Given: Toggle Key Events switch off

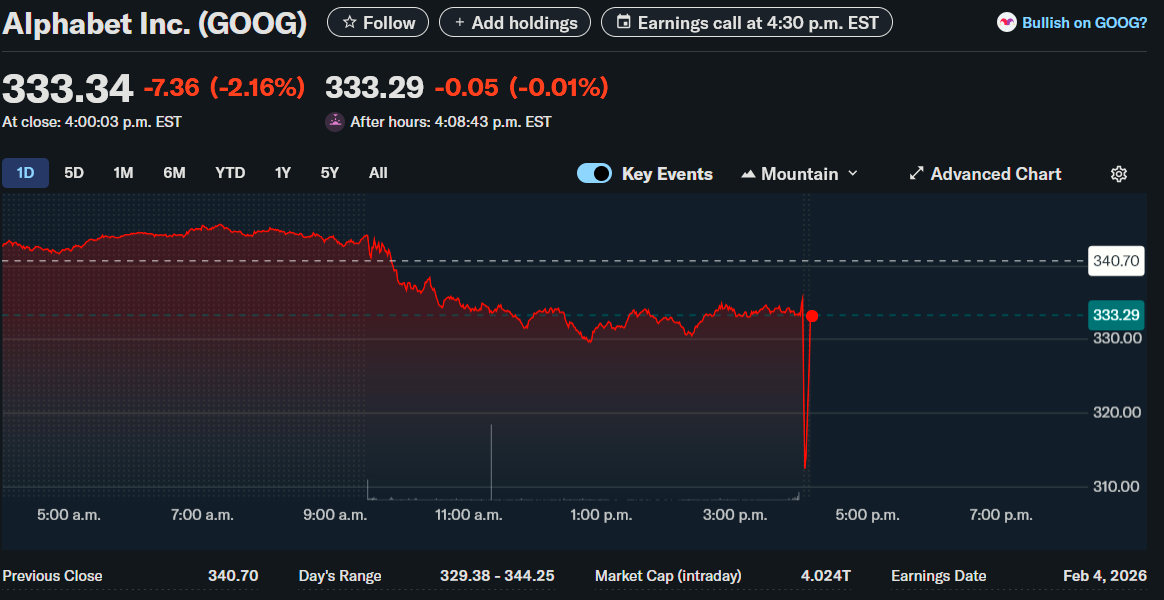Looking at the screenshot, I should point(594,174).
